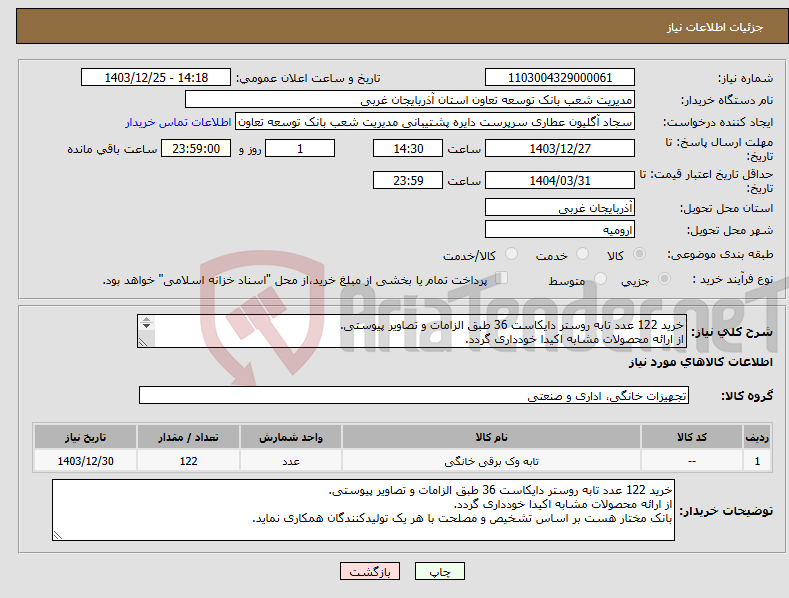Click the توضیحات خریدار text area
The width and height of the screenshot is (789, 598).
pos(363,510)
